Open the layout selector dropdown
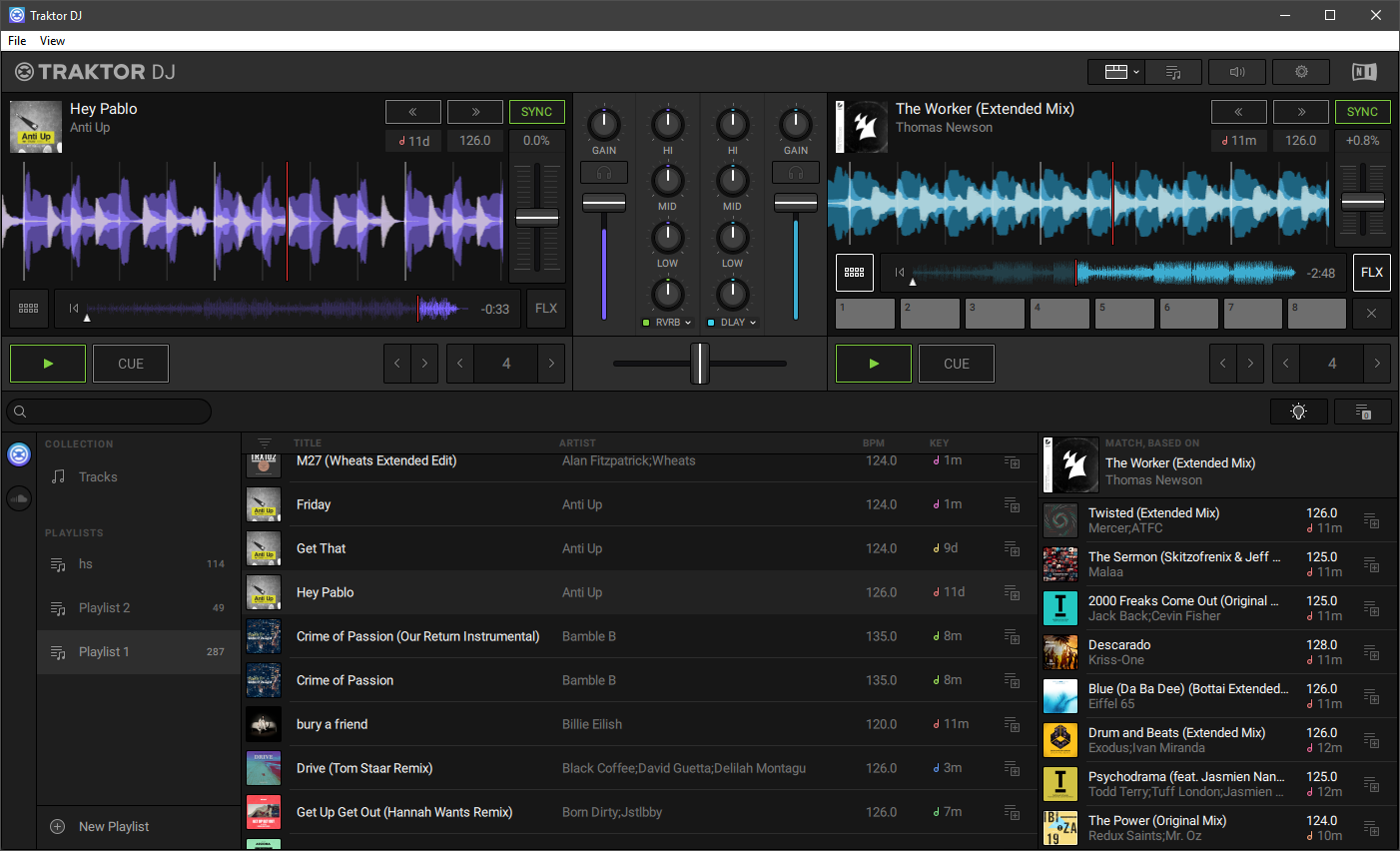The width and height of the screenshot is (1400, 851). [1116, 72]
